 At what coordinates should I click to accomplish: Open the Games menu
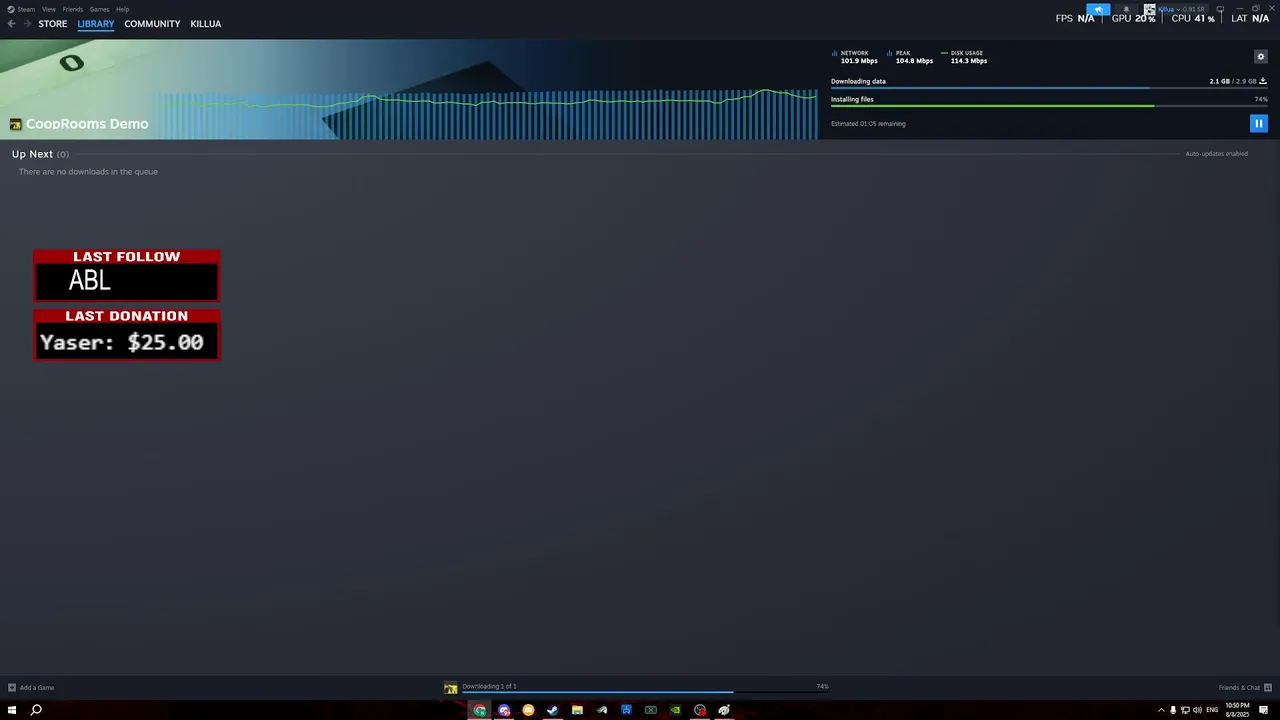[x=99, y=9]
